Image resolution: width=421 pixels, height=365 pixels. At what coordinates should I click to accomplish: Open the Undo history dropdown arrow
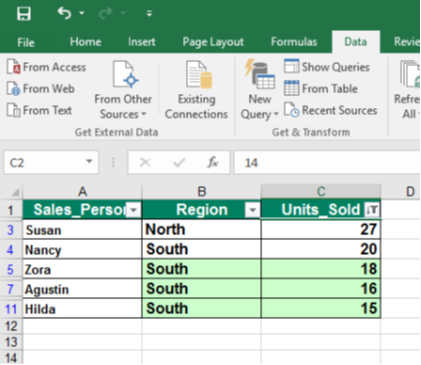[82, 13]
